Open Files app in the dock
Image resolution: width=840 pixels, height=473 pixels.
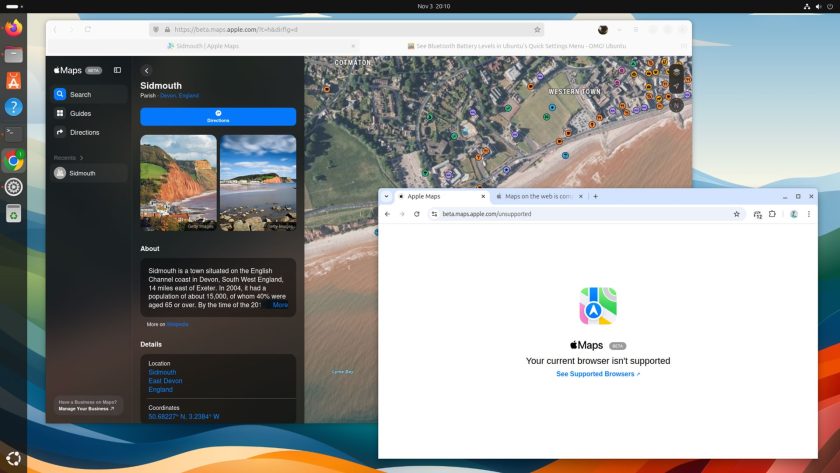13,54
